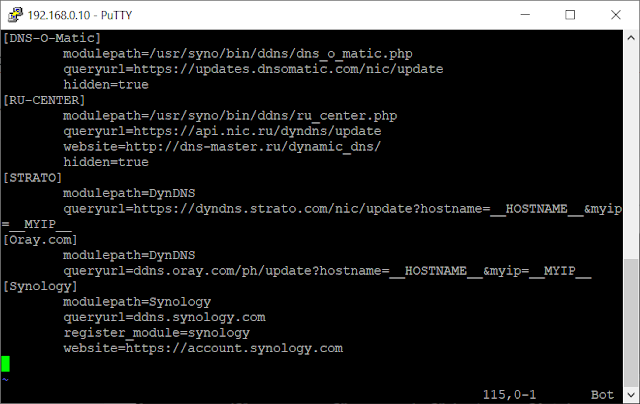Click the [DNS-O-Matic] section header

coord(52,38)
